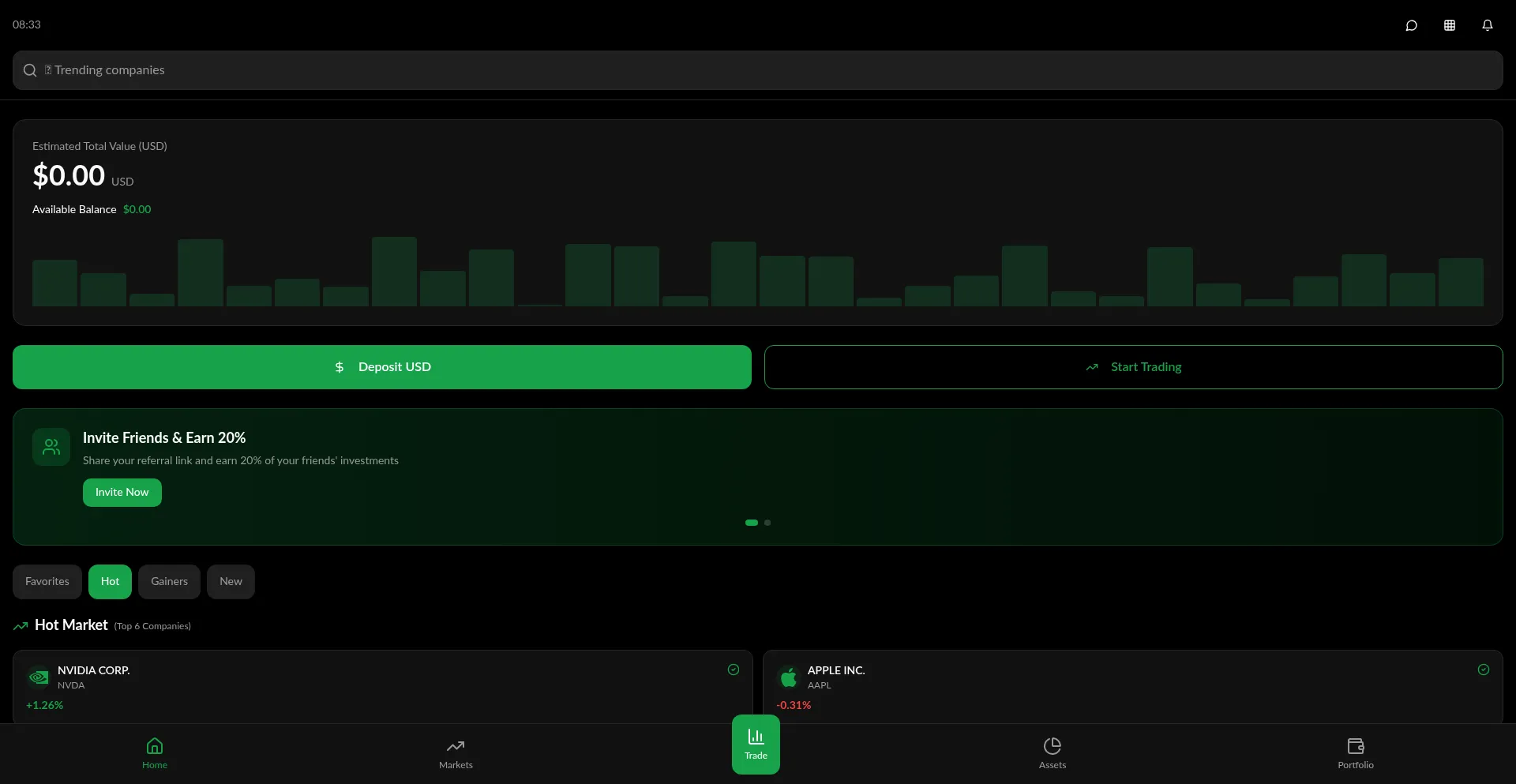Select the New filter tab
Screen dimensions: 1516x784
pos(230,581)
